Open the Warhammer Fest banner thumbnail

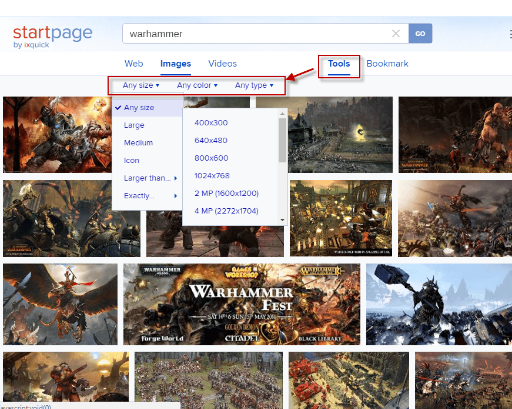242,304
